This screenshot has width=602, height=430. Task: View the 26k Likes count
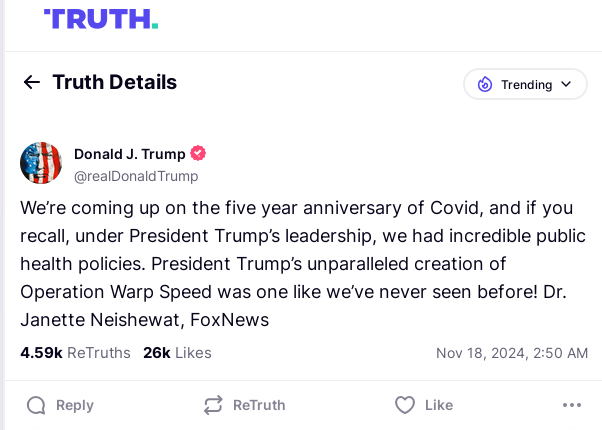177,352
